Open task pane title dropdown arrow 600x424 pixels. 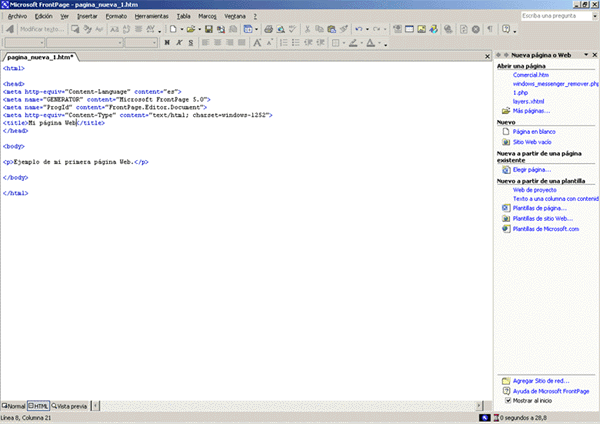(586, 55)
